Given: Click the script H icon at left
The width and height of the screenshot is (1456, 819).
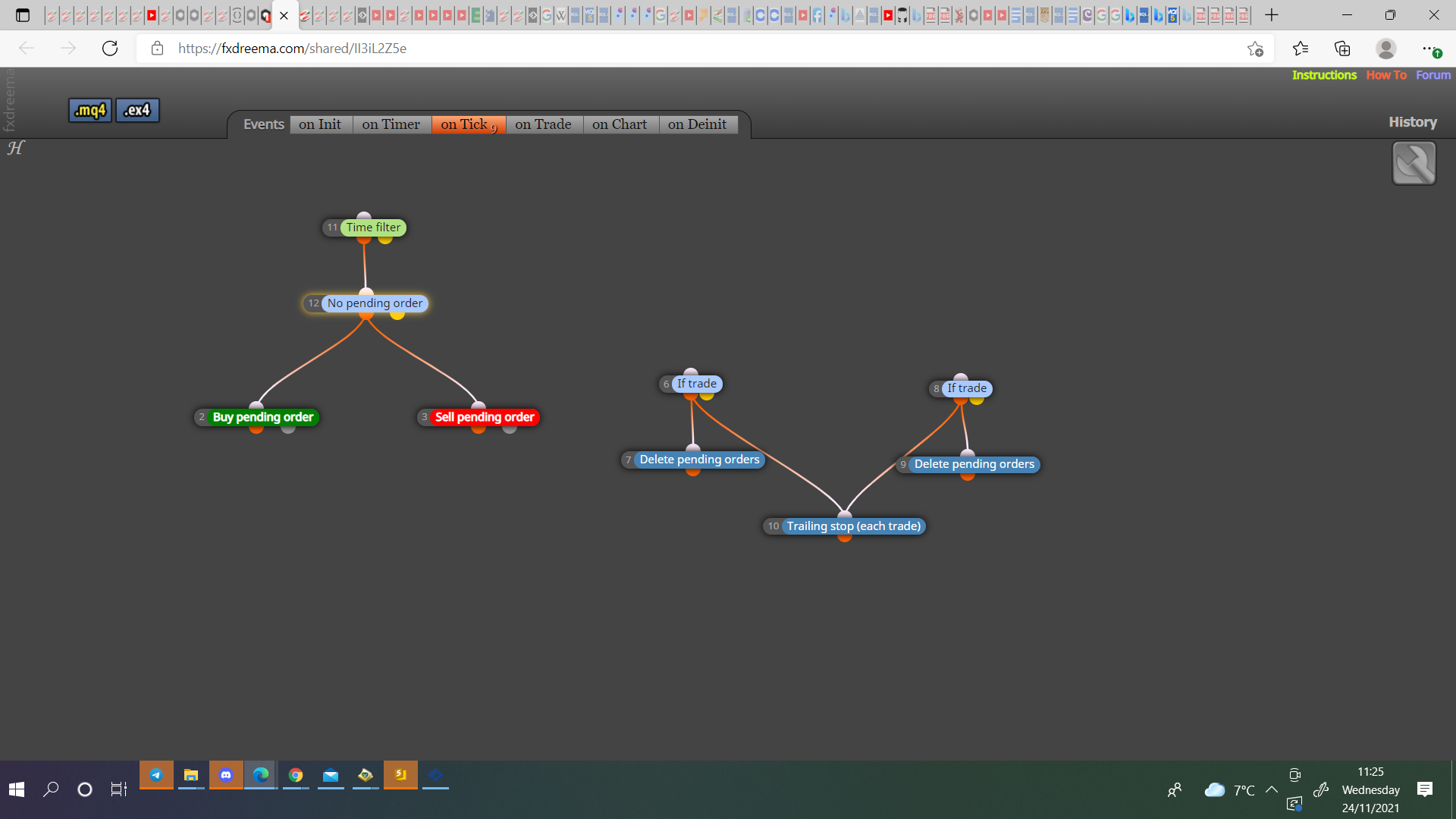Looking at the screenshot, I should [15, 148].
